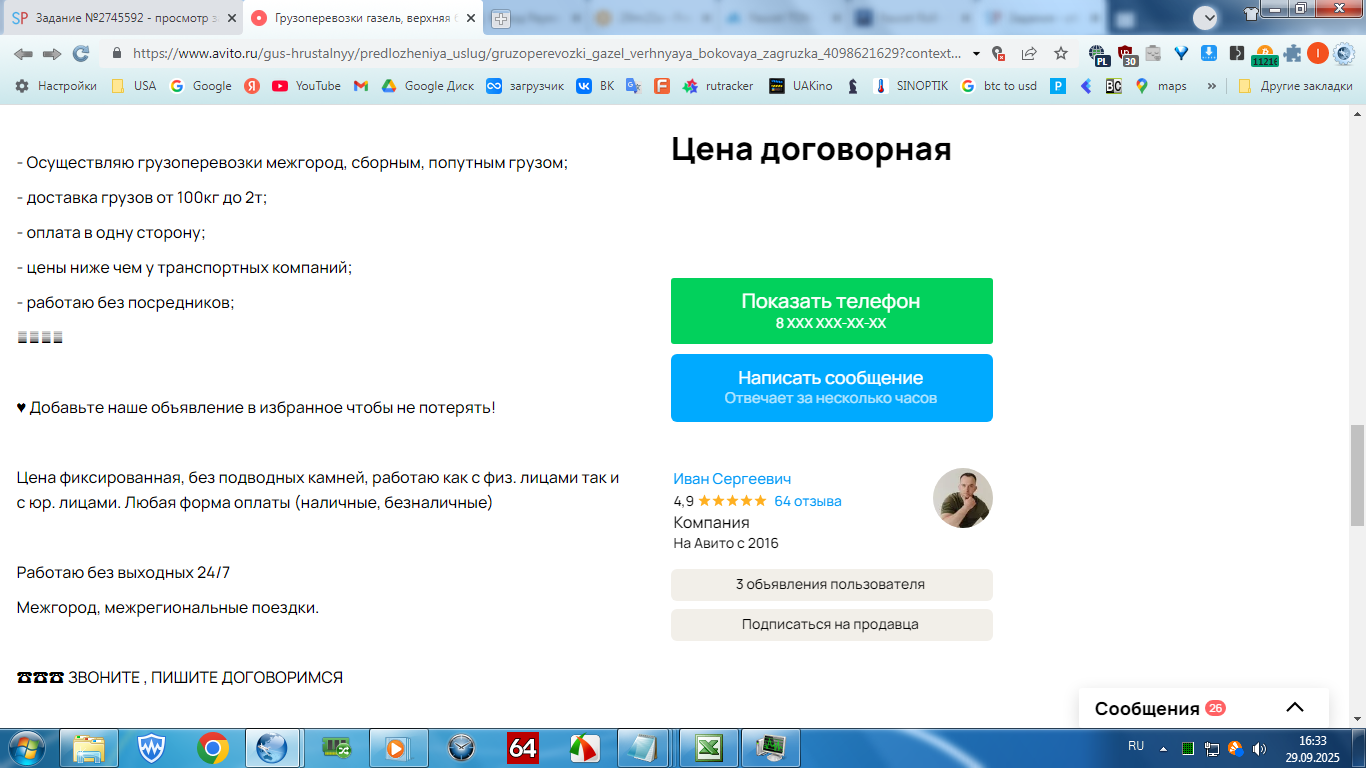Image resolution: width=1366 pixels, height=768 pixels.
Task: Open the rutracker bookmark
Action: coord(718,86)
